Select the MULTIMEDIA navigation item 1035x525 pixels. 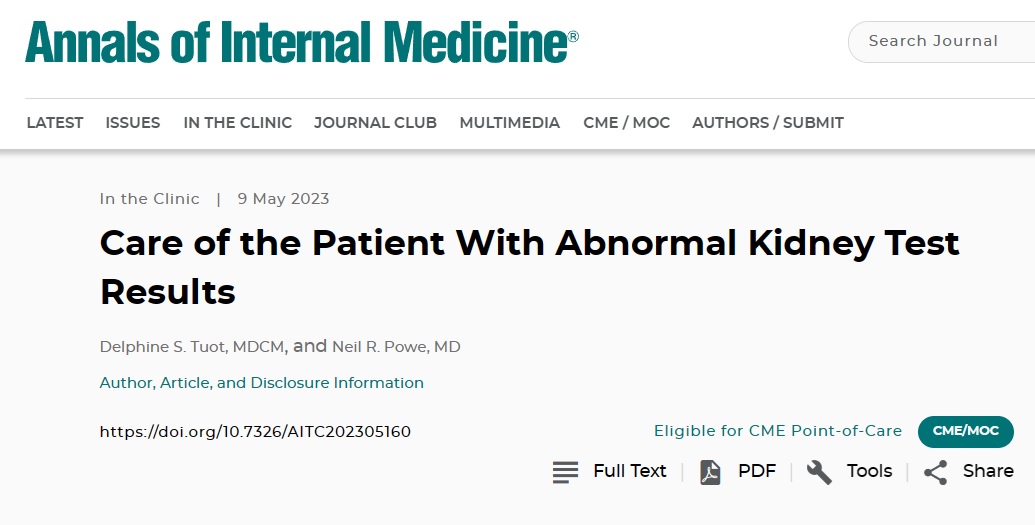pyautogui.click(x=510, y=123)
